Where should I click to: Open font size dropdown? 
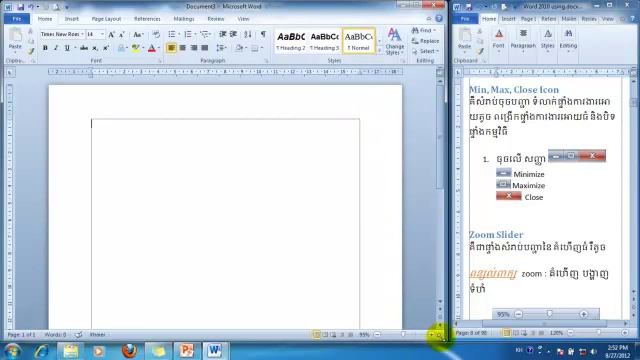(102, 34)
